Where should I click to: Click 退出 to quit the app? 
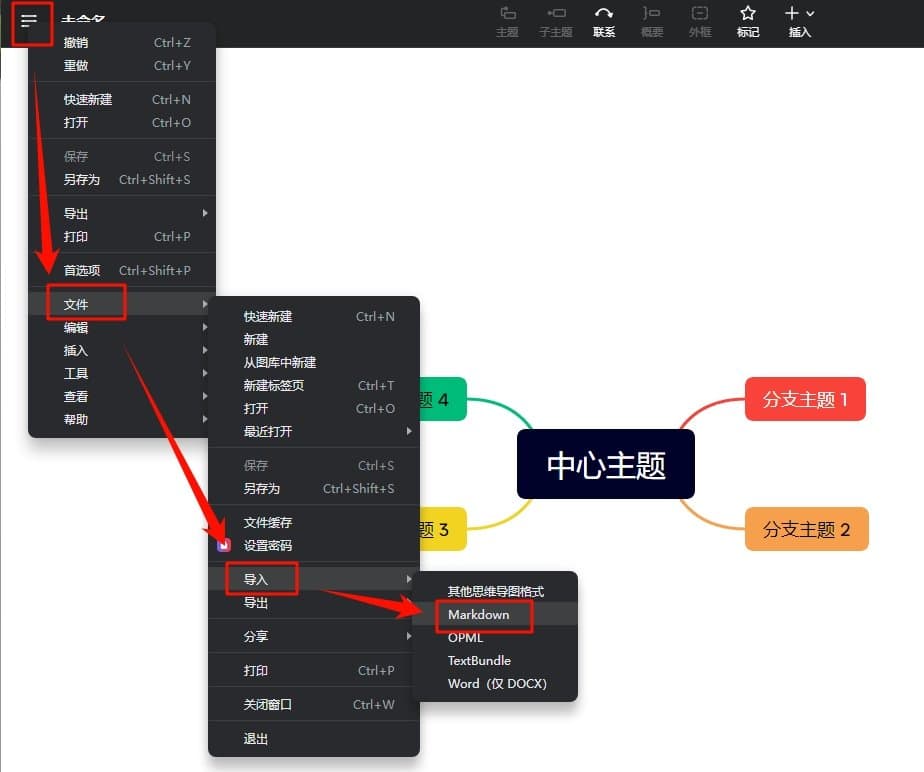click(256, 738)
